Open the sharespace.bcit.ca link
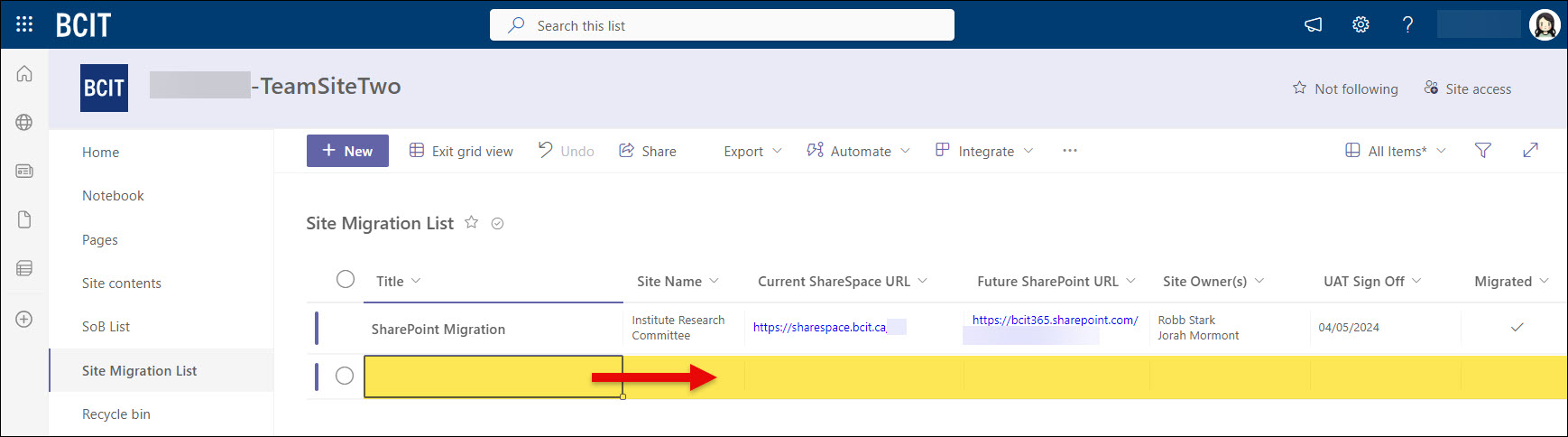This screenshot has height=437, width=1568. click(820, 327)
